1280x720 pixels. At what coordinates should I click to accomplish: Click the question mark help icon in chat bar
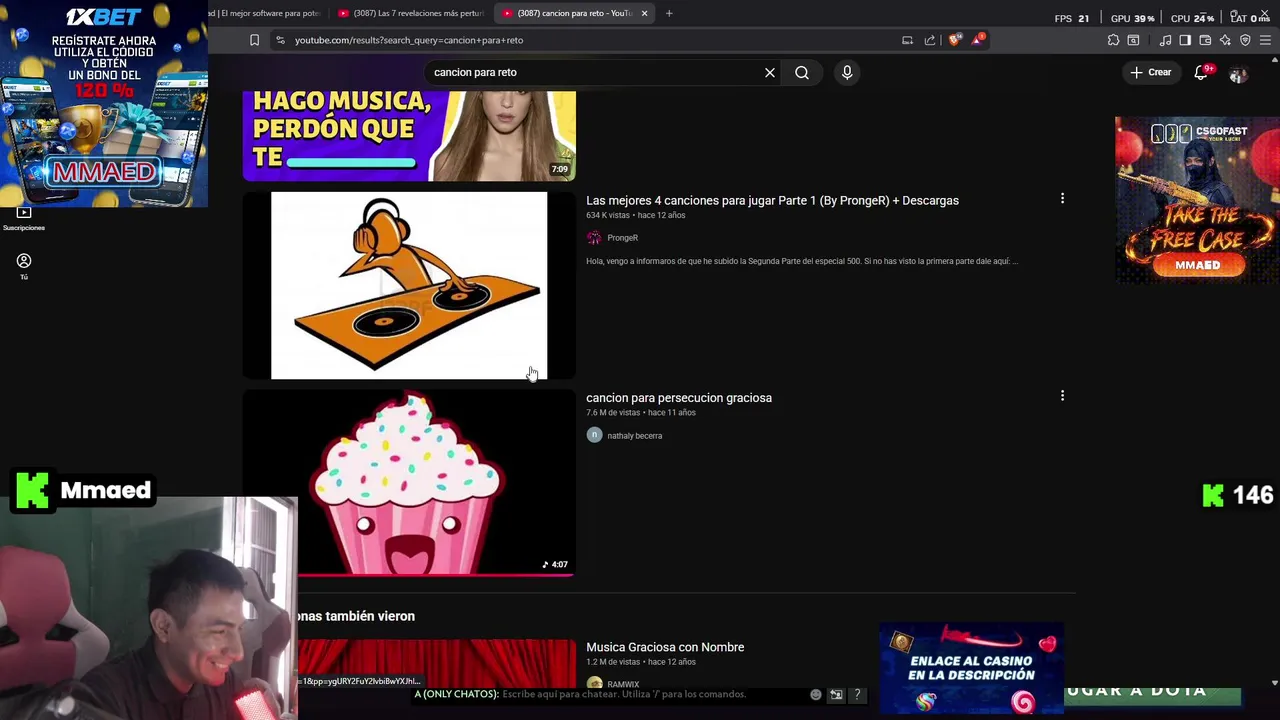pos(857,694)
